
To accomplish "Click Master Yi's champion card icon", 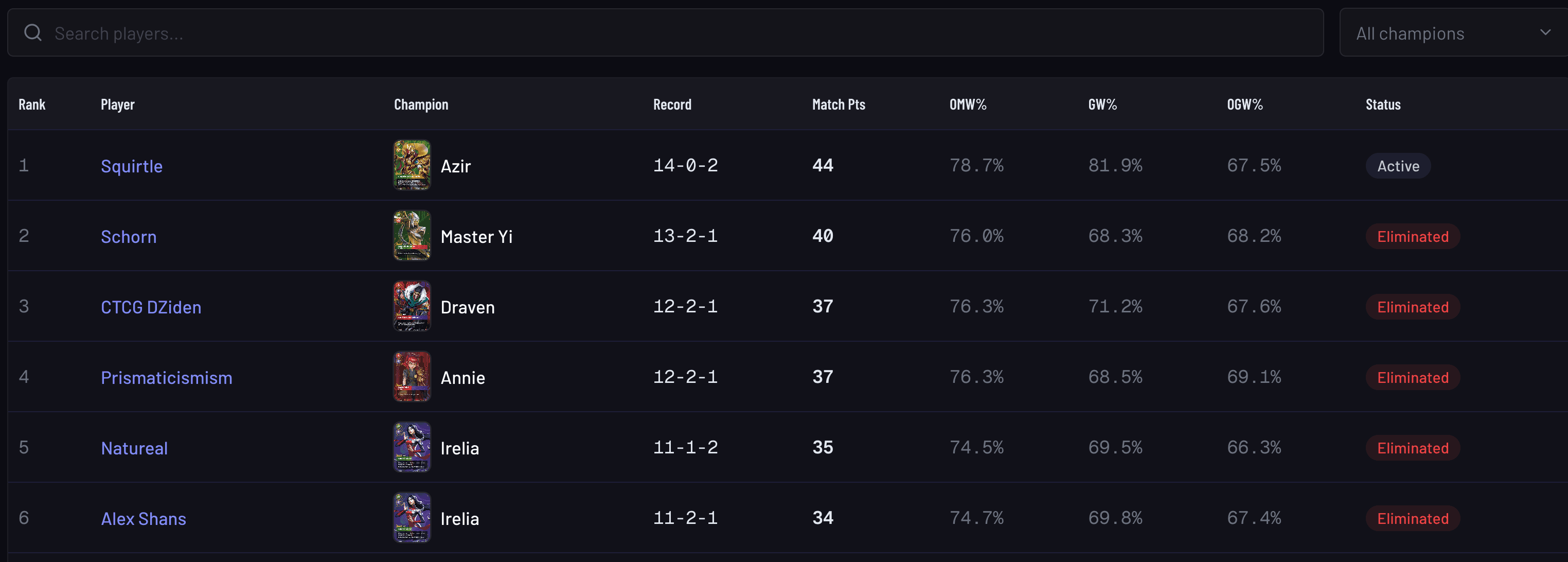I will 412,236.
